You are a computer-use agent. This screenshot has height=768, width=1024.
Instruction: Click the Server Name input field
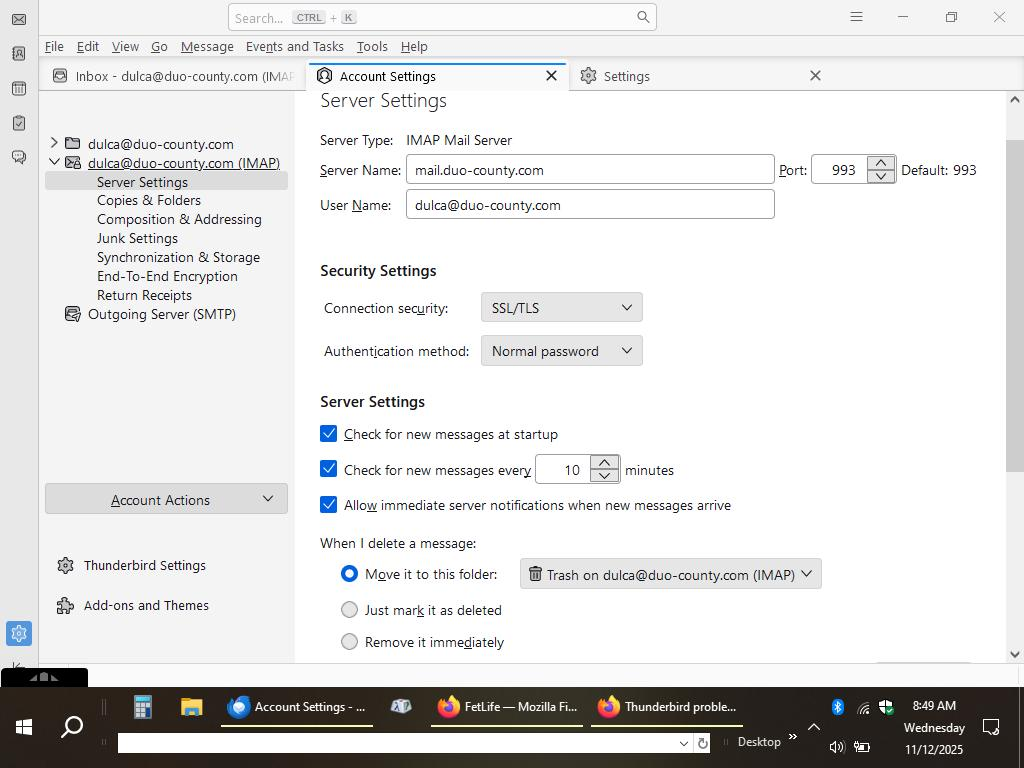589,170
